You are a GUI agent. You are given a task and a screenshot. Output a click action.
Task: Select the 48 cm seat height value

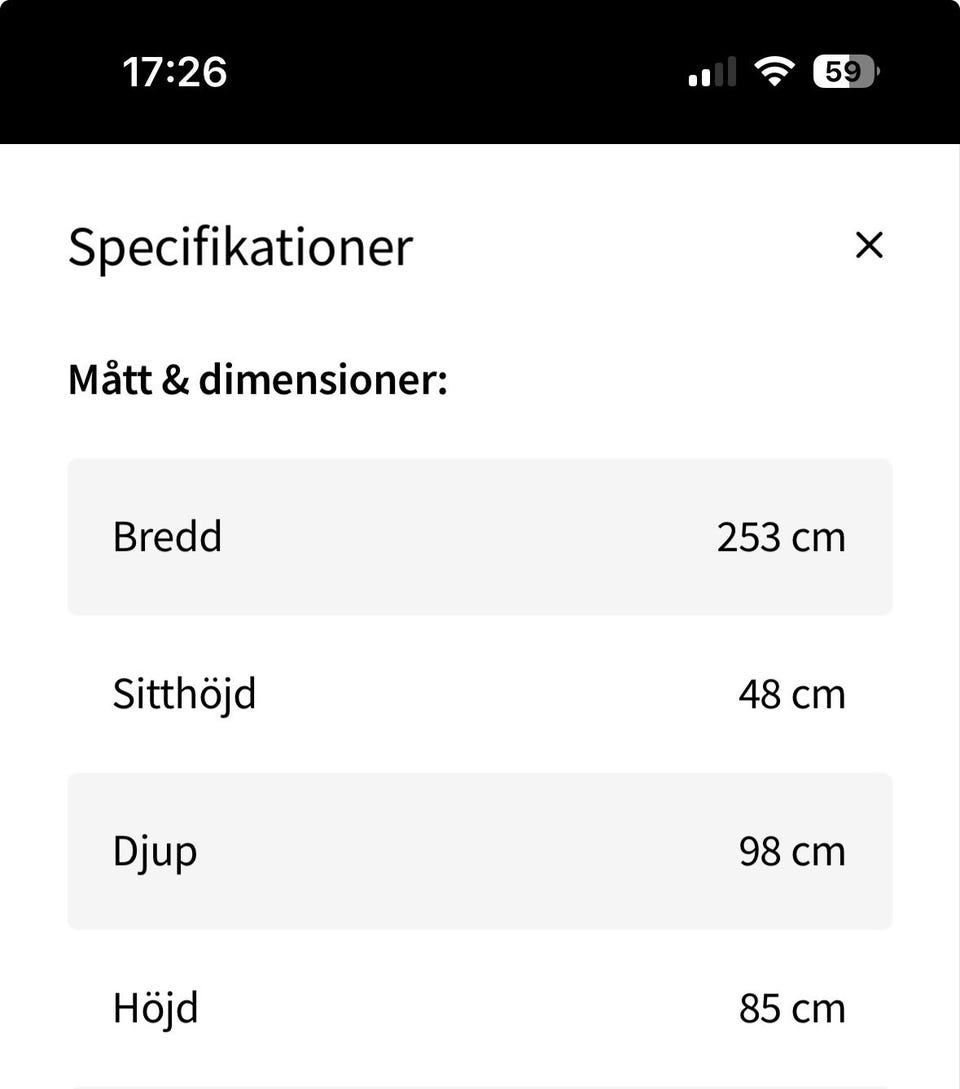pyautogui.click(x=791, y=695)
